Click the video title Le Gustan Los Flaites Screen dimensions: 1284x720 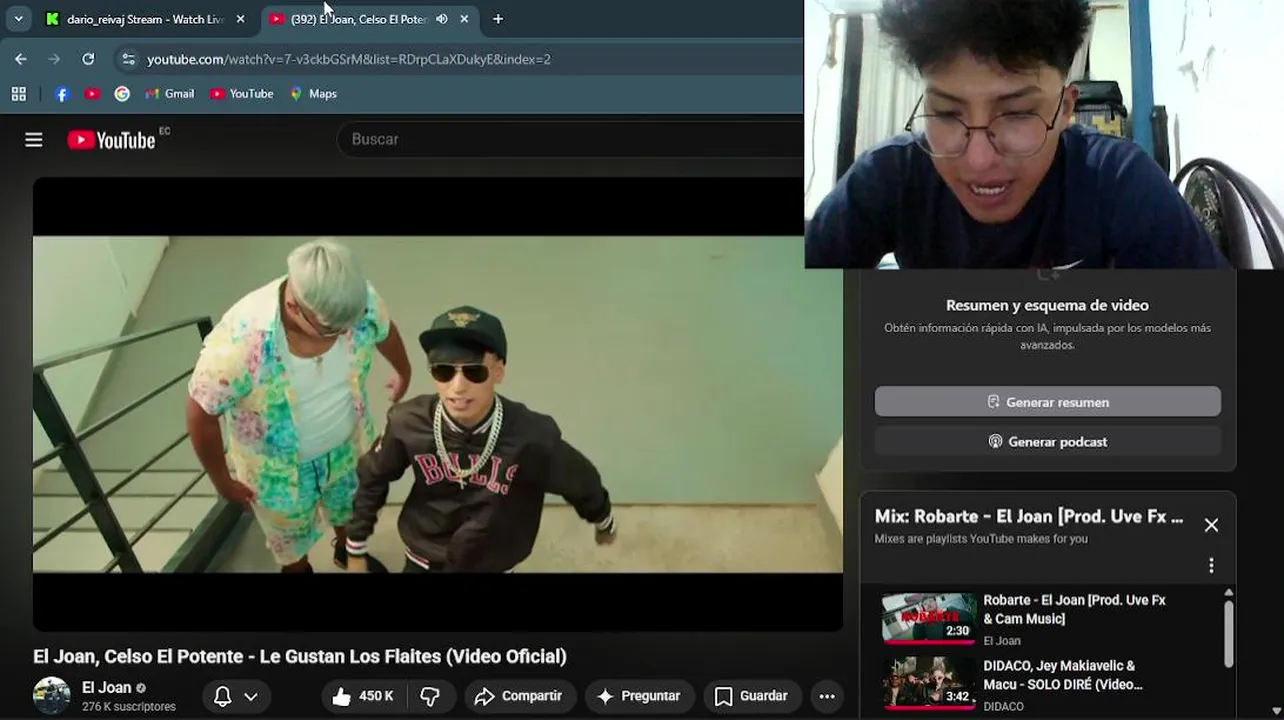coord(300,656)
